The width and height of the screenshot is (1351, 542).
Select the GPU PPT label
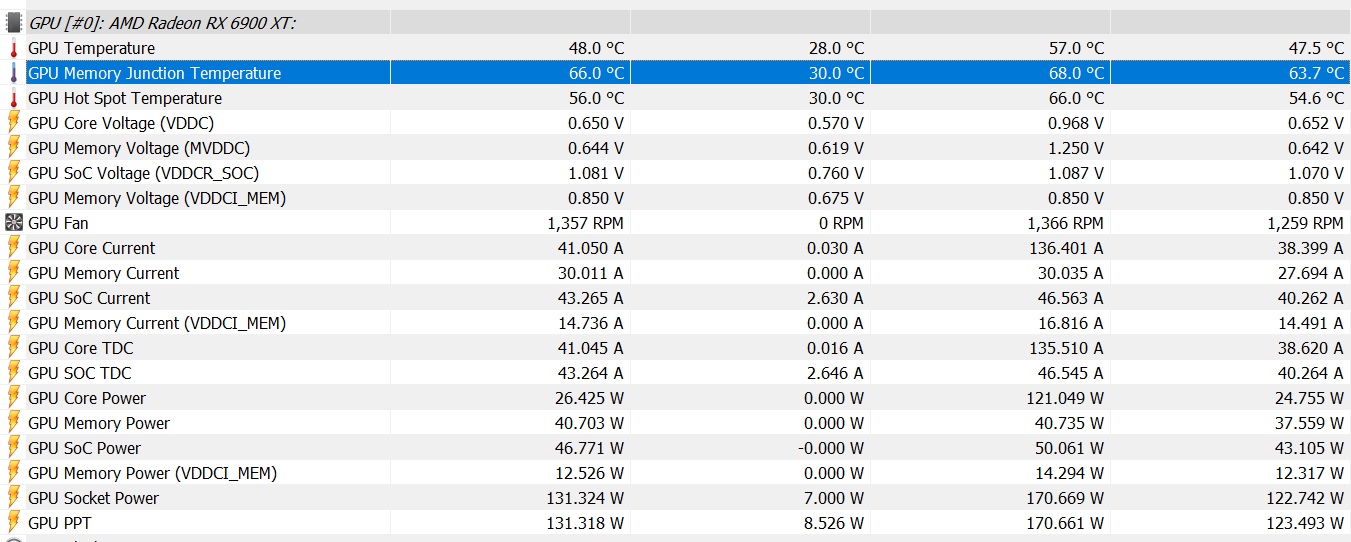(x=60, y=523)
